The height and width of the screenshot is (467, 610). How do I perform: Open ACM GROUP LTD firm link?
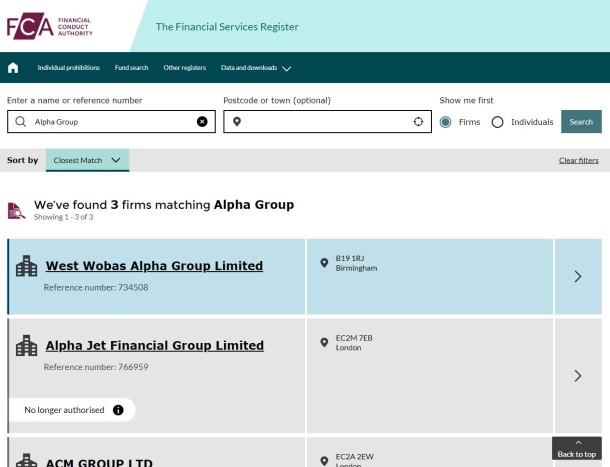99,462
